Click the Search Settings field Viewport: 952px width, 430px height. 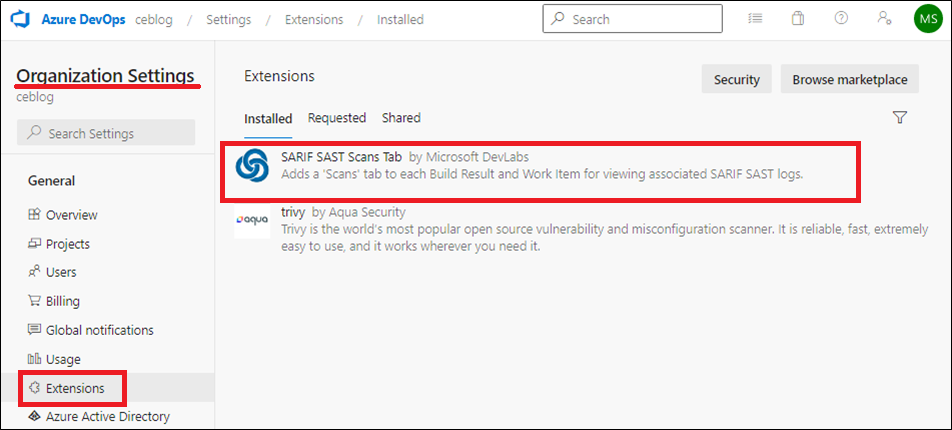click(x=106, y=132)
